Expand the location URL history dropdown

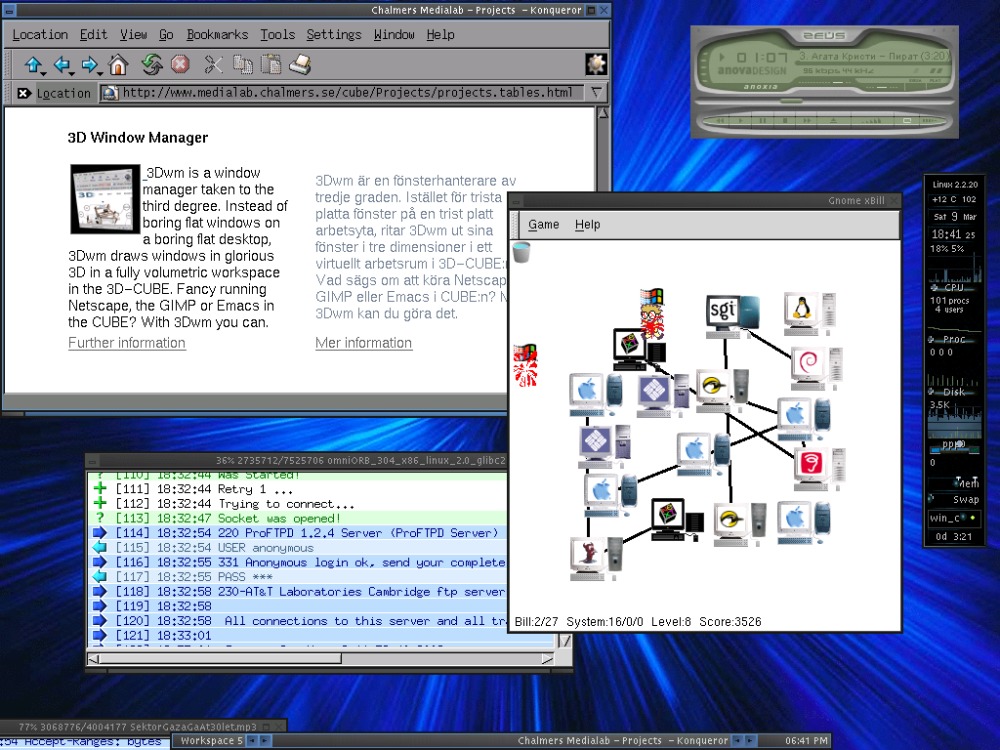(596, 93)
